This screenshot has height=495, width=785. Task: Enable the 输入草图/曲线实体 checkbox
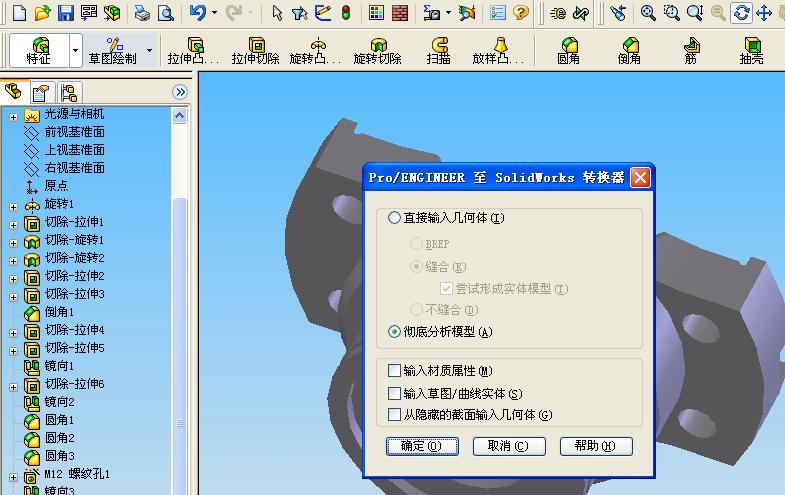coord(395,393)
